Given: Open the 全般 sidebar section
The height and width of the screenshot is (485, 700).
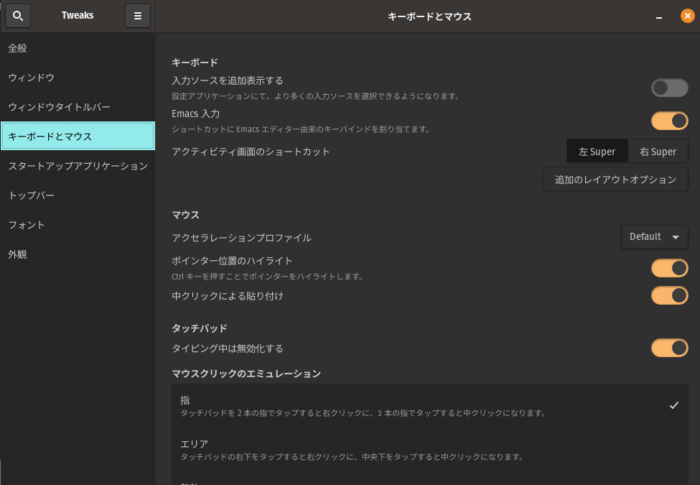Looking at the screenshot, I should [18, 48].
